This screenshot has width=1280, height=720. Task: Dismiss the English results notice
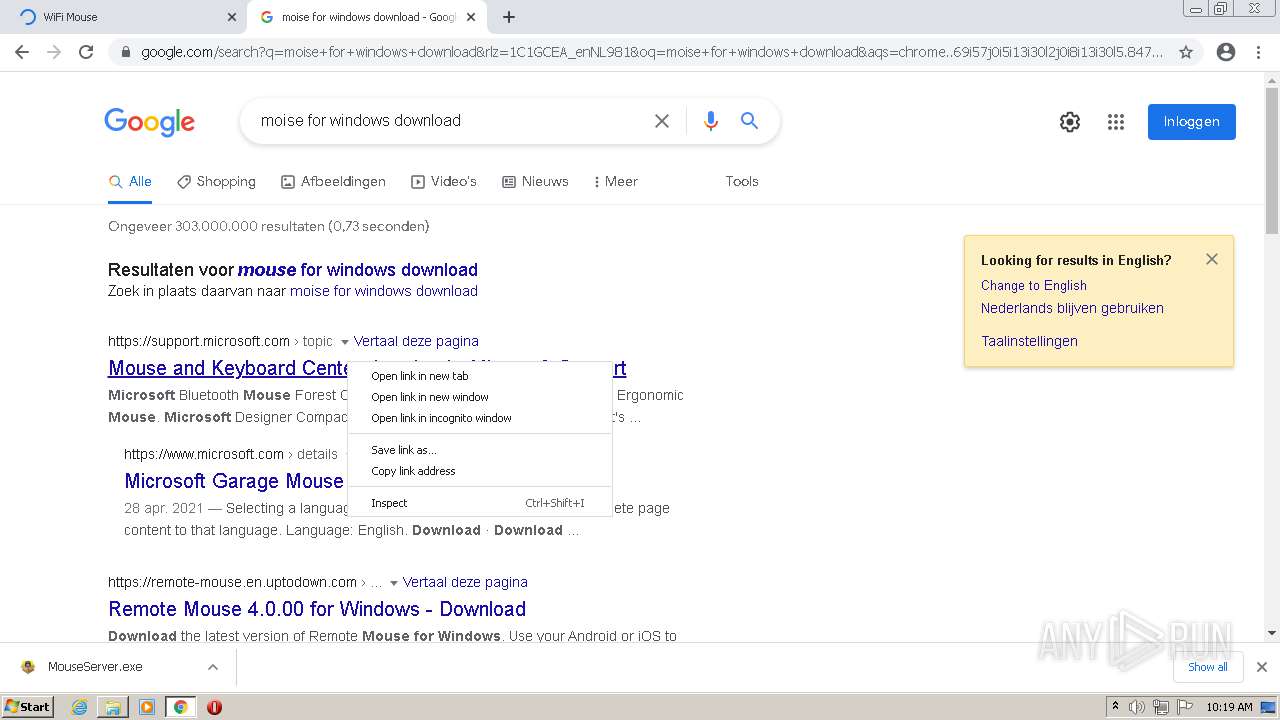coord(1212,259)
